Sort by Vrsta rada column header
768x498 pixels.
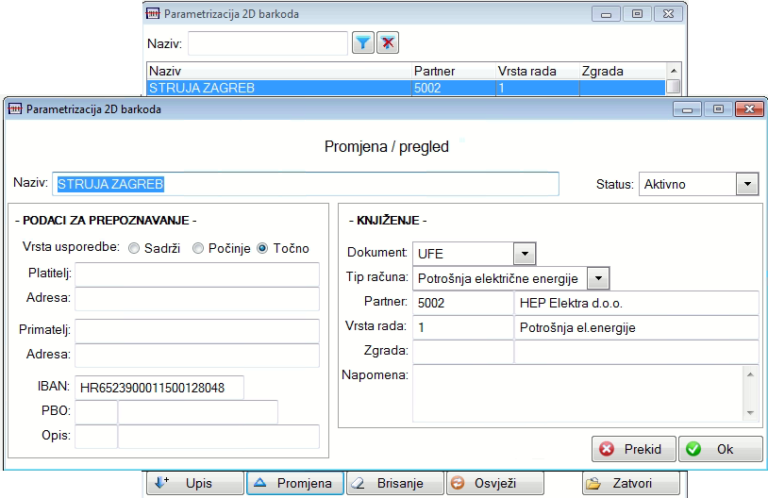click(x=537, y=71)
